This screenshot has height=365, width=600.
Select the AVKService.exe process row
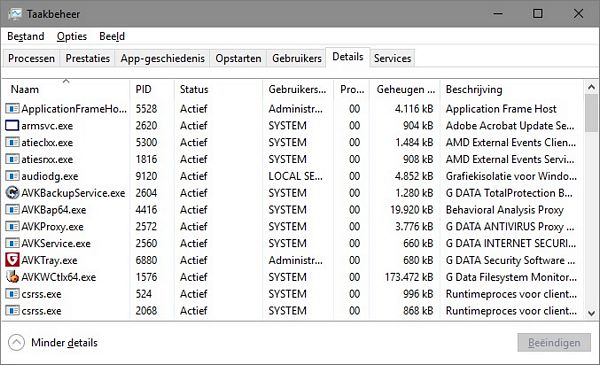click(293, 243)
